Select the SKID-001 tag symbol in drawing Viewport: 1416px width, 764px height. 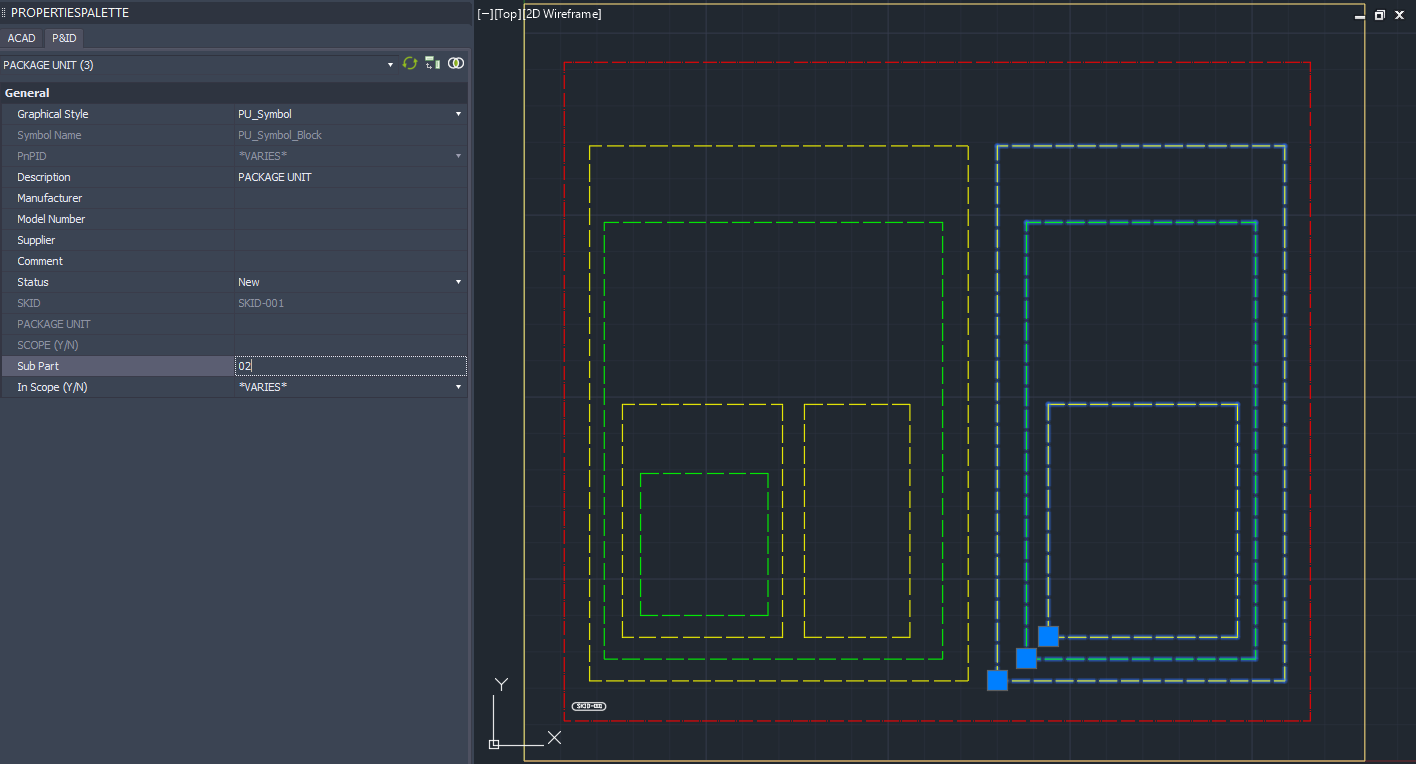(589, 706)
